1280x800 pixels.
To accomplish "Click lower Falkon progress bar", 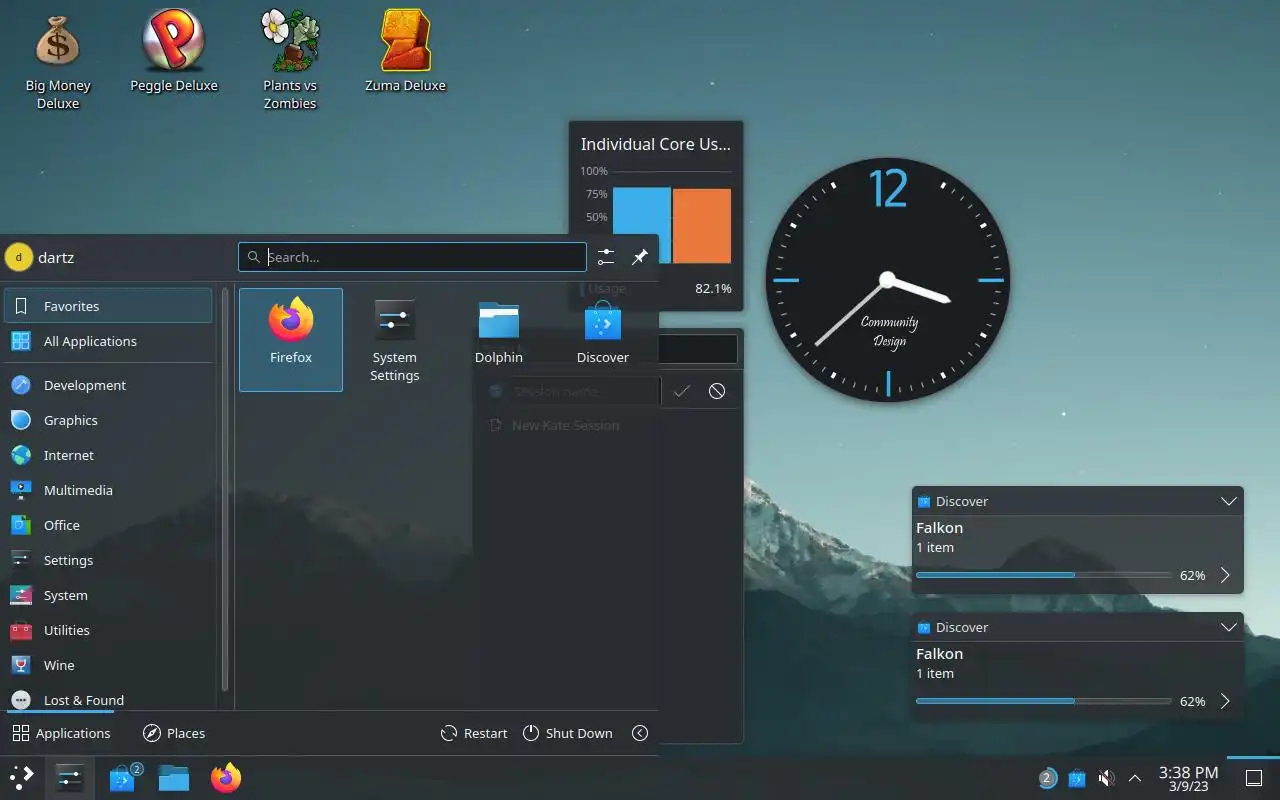I will [1044, 701].
